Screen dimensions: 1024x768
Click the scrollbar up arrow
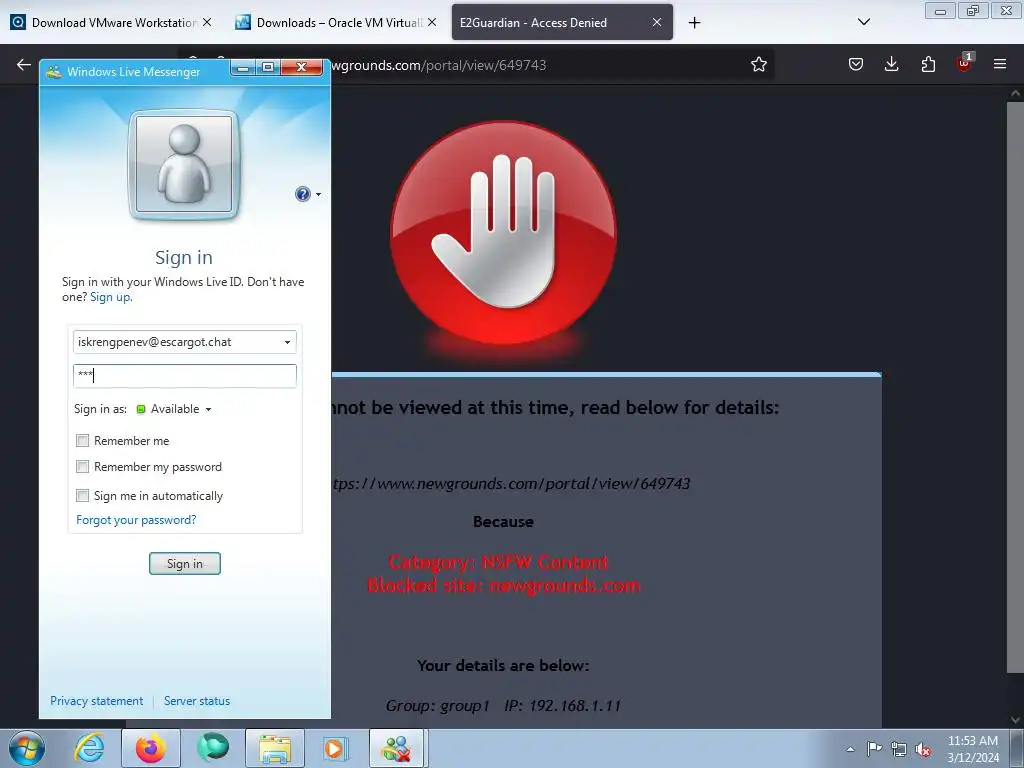[1015, 93]
